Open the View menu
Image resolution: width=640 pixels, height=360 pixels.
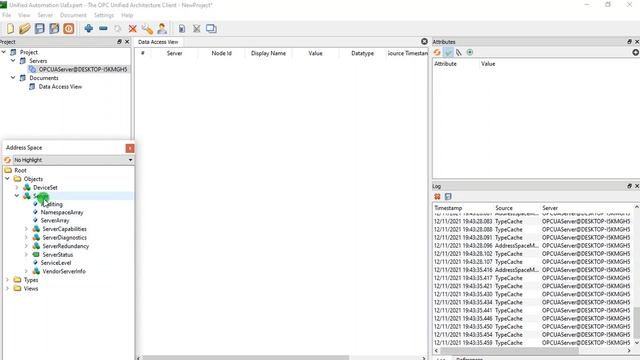24,15
